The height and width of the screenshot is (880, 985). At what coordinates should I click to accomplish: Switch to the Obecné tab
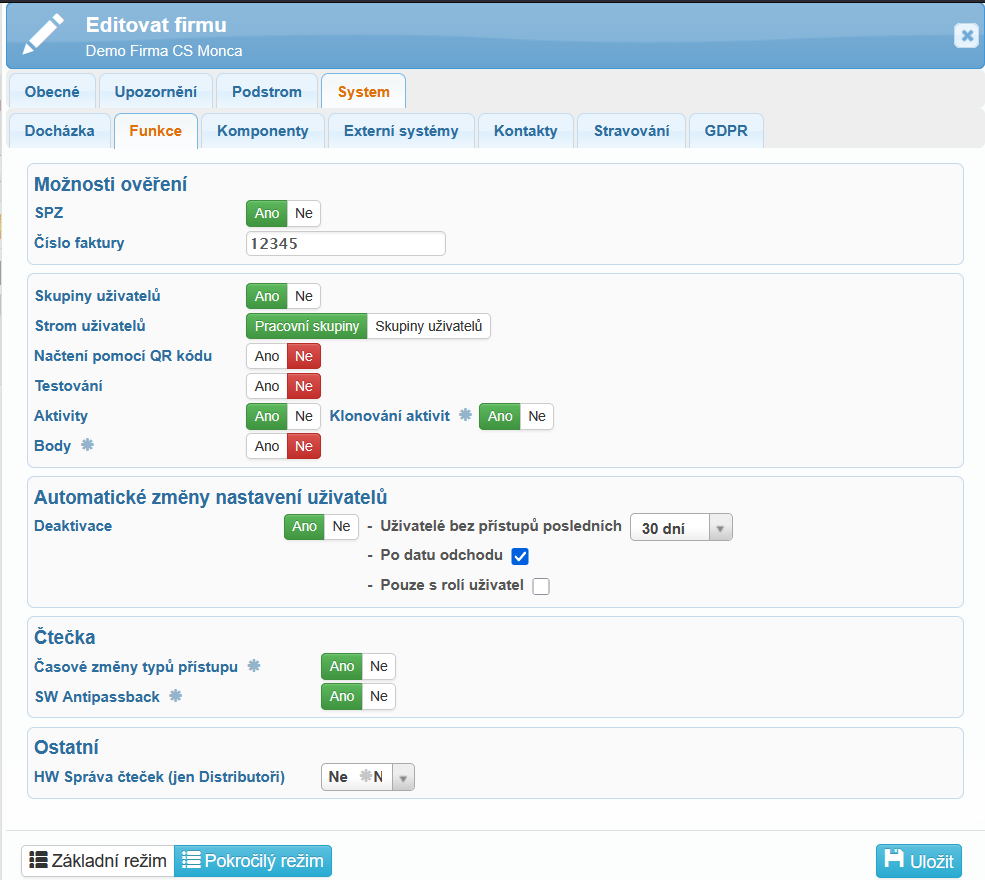click(51, 92)
